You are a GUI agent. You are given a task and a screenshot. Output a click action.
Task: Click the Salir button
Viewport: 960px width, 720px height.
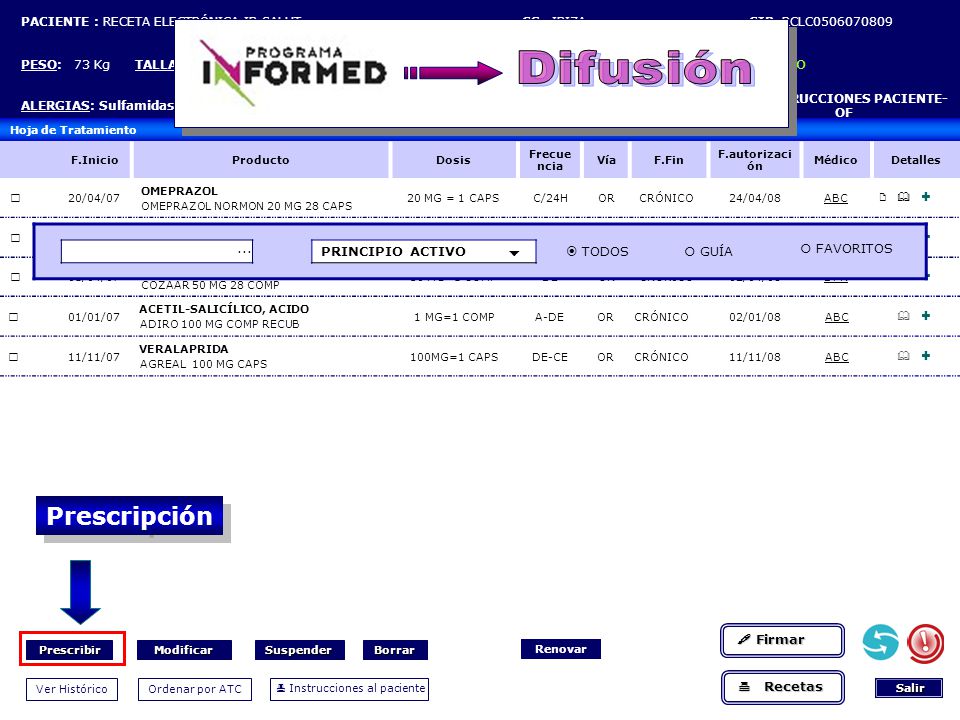pos(909,688)
